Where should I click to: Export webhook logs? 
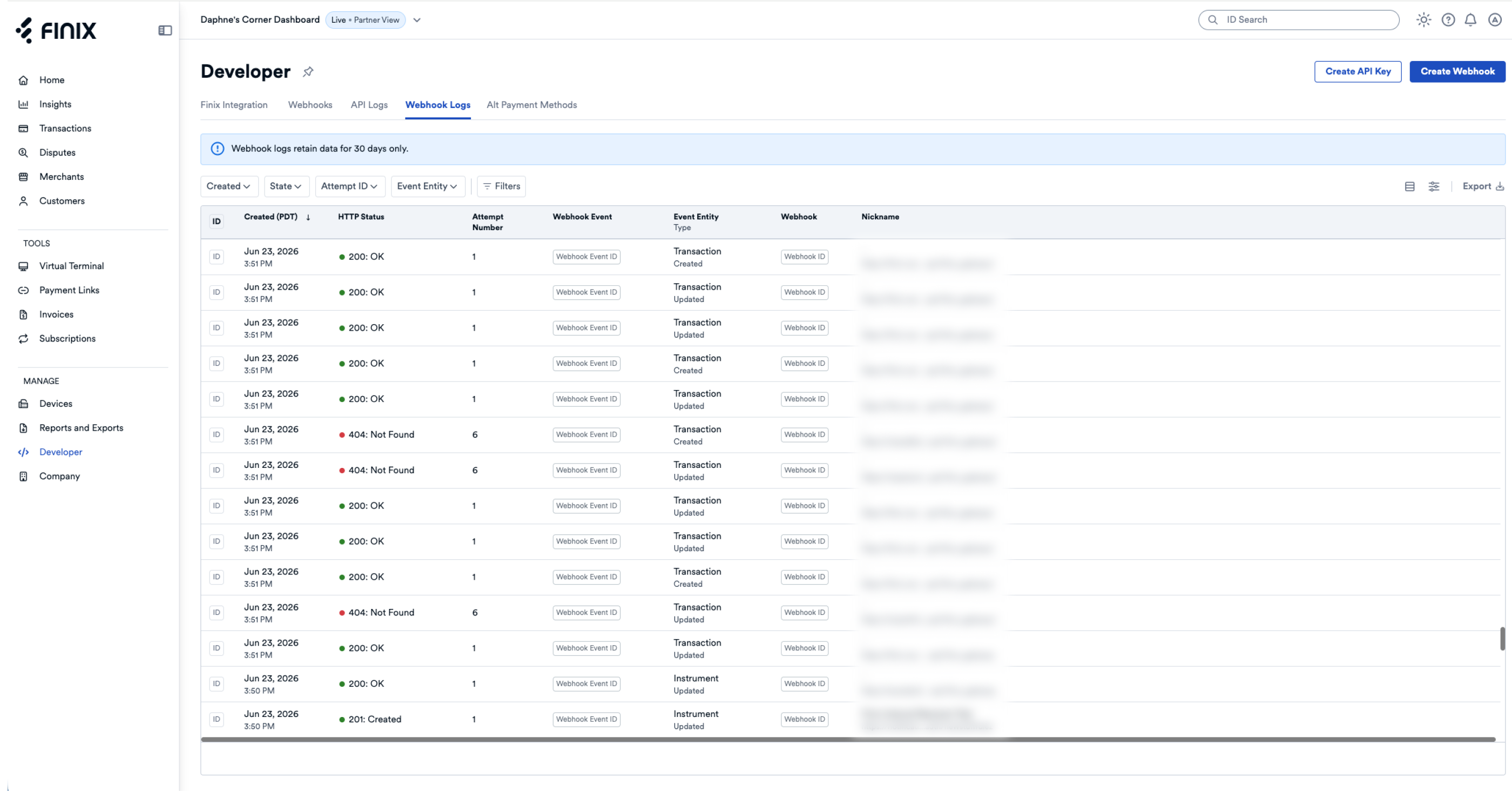pos(1483,187)
